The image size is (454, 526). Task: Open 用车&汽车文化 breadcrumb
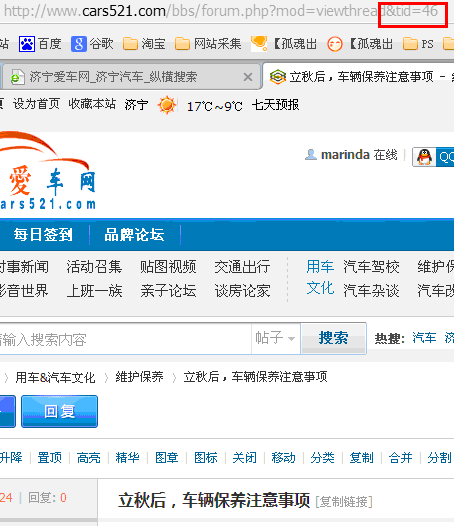pos(55,378)
